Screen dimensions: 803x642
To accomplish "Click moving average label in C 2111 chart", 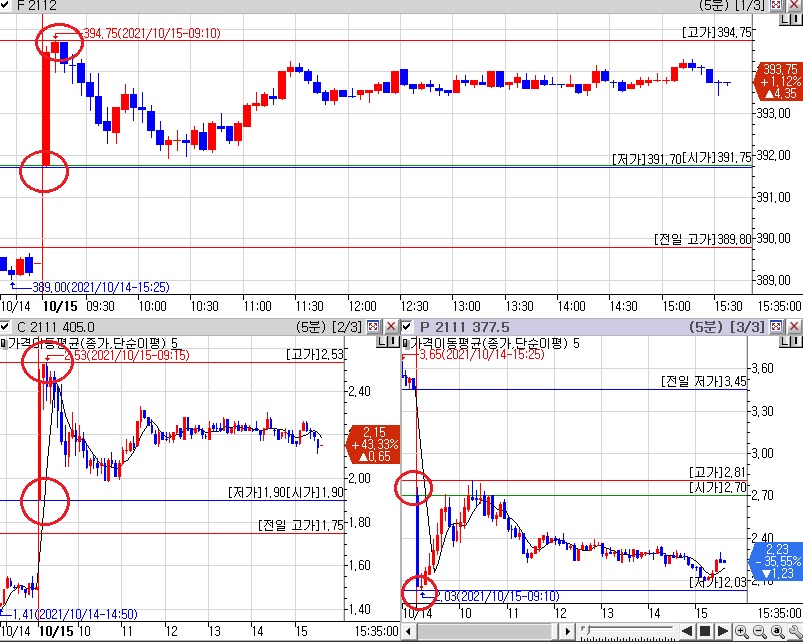I will click(x=93, y=343).
